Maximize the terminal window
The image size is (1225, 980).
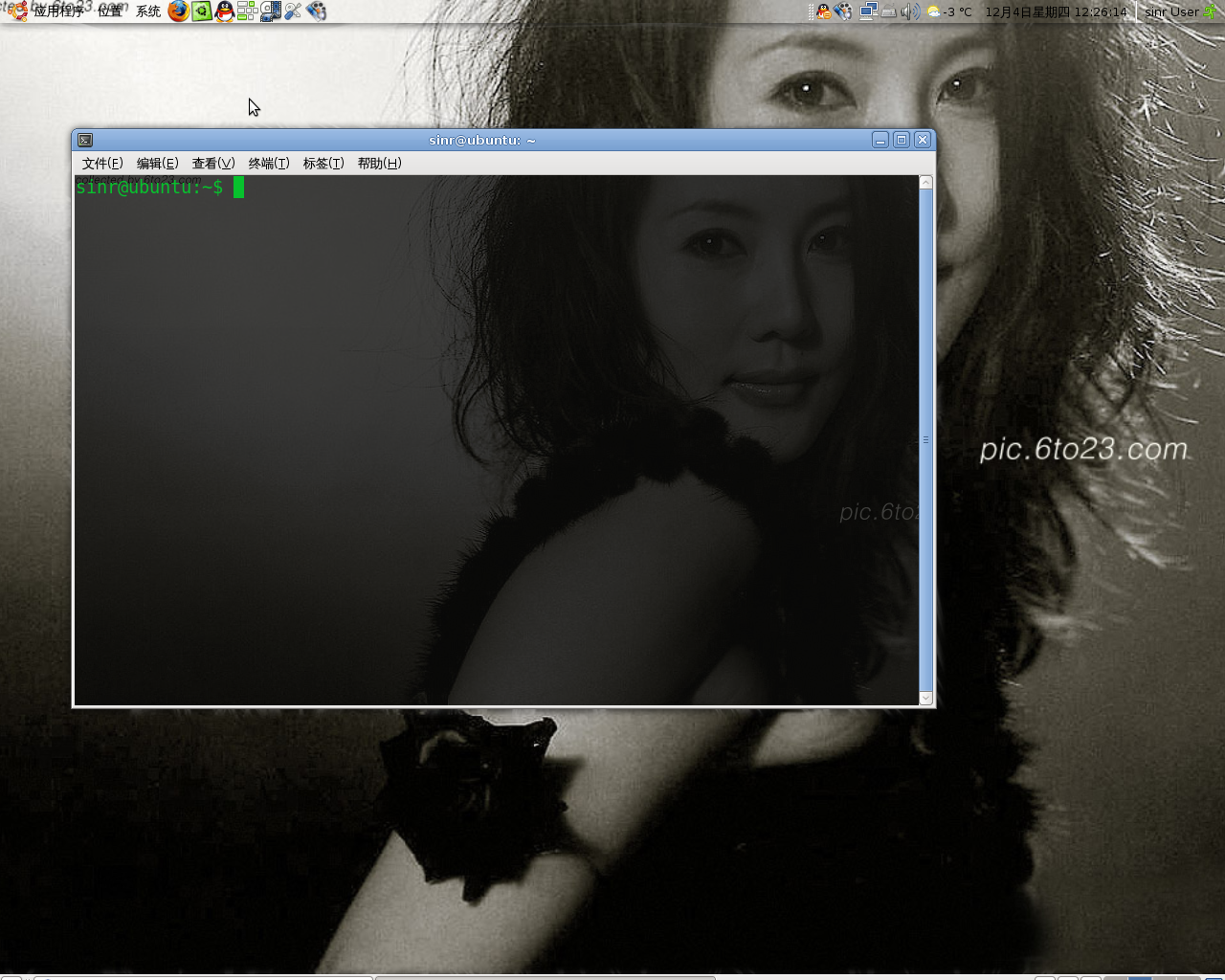click(902, 140)
